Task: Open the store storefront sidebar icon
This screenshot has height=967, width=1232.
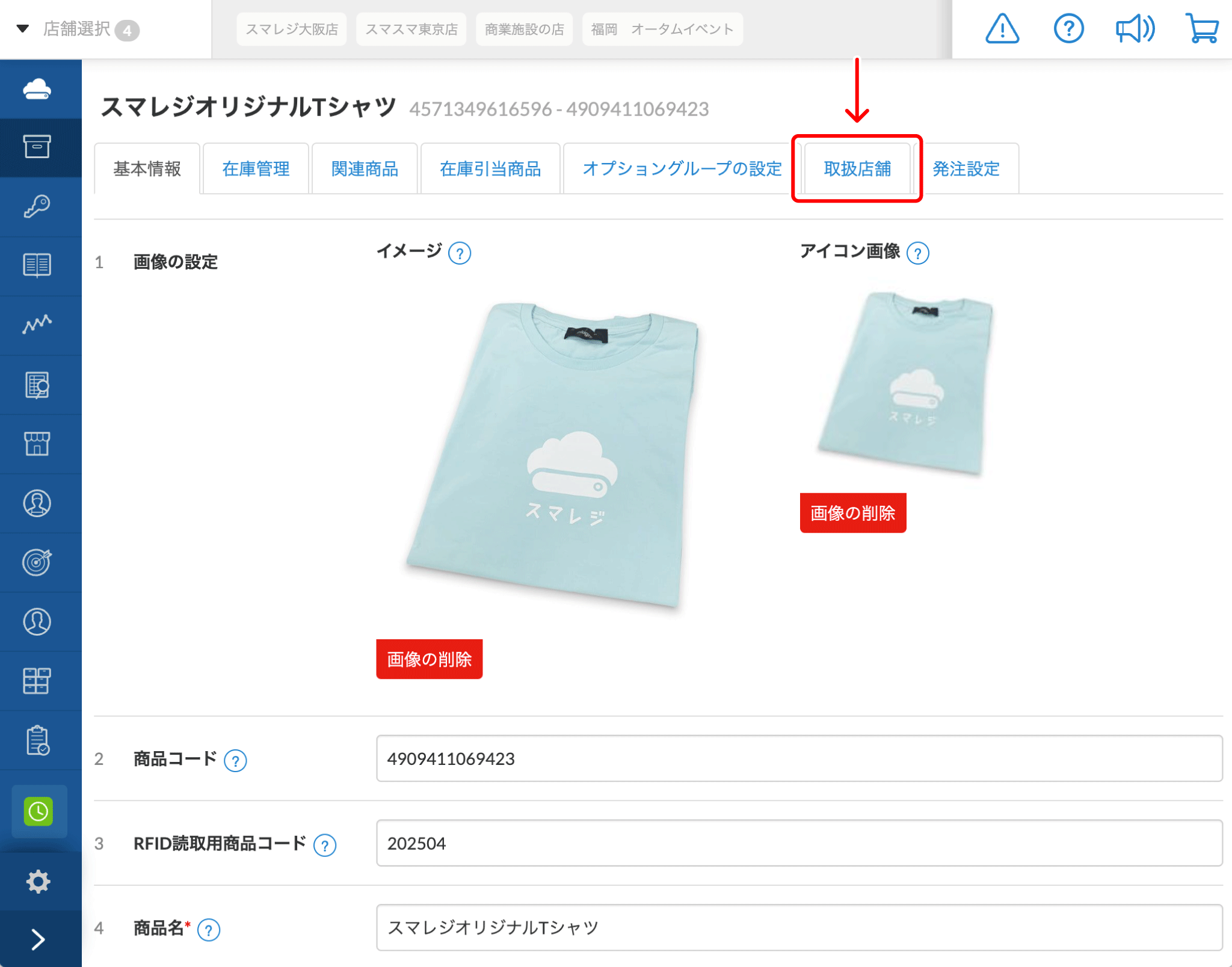Action: (37, 443)
